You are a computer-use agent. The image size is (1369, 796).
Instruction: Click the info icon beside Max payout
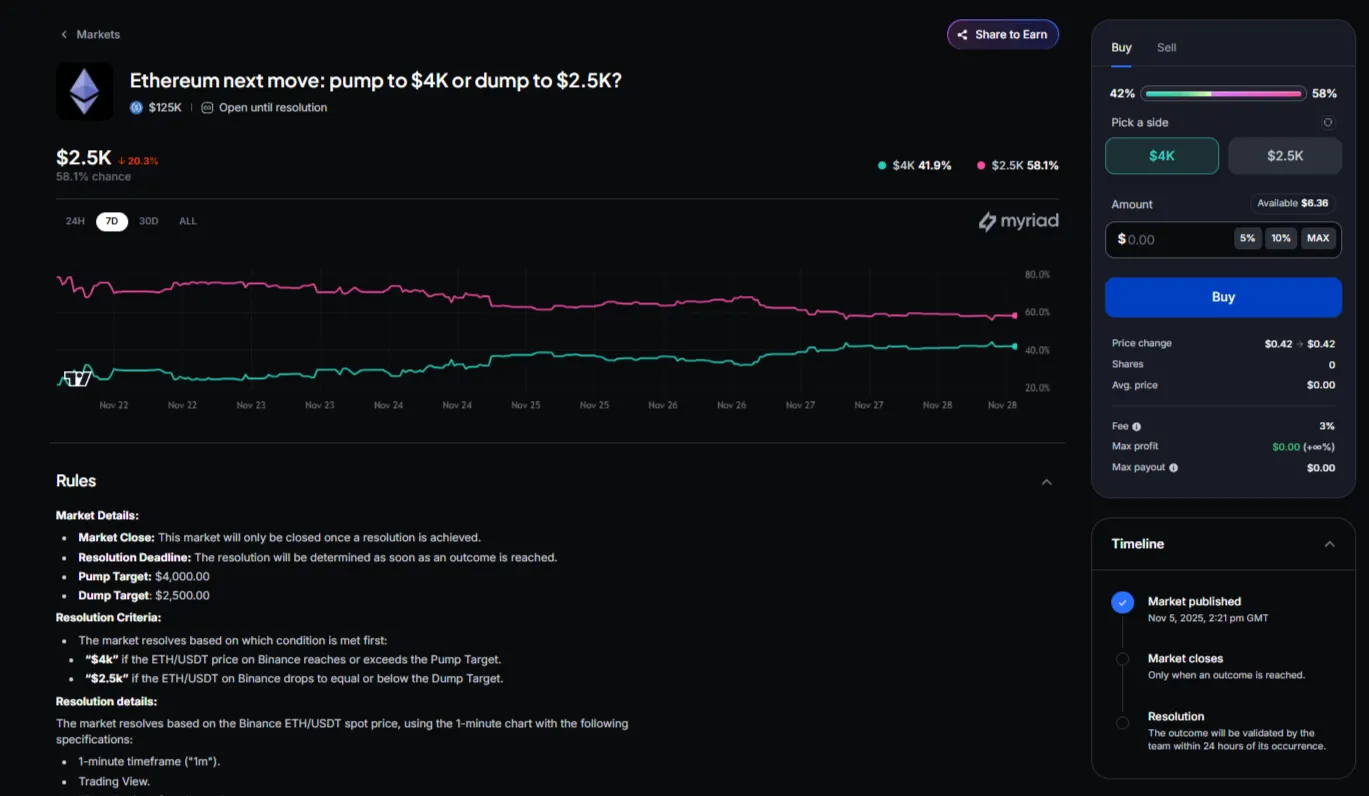tap(1173, 468)
